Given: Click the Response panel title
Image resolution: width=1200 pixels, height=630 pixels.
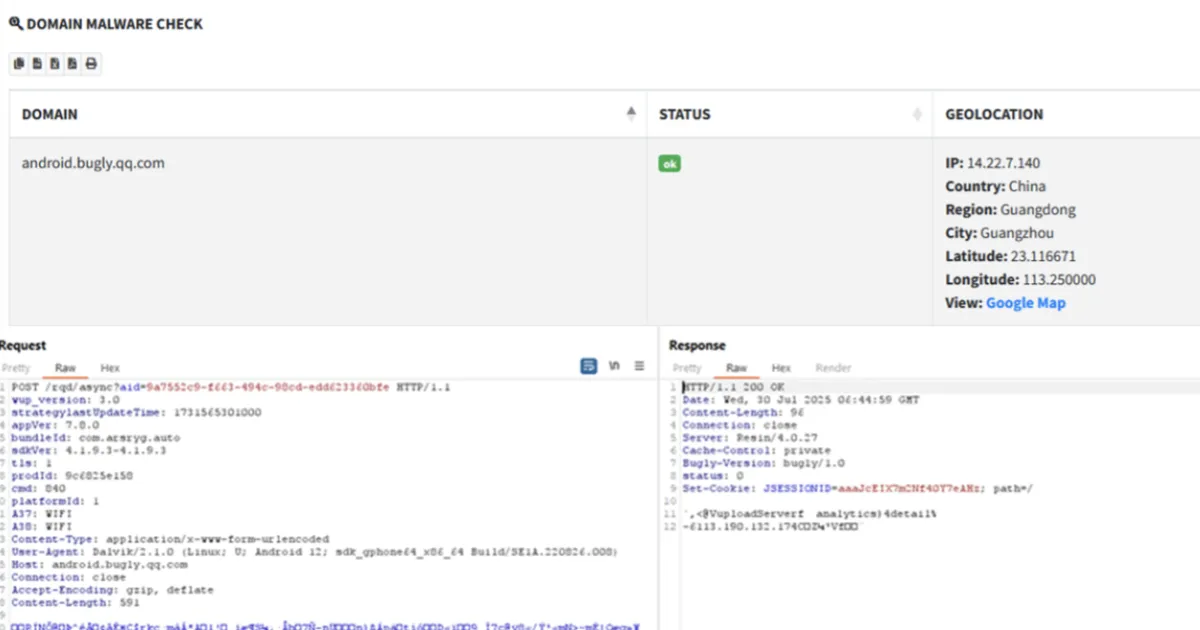Looking at the screenshot, I should tap(697, 345).
